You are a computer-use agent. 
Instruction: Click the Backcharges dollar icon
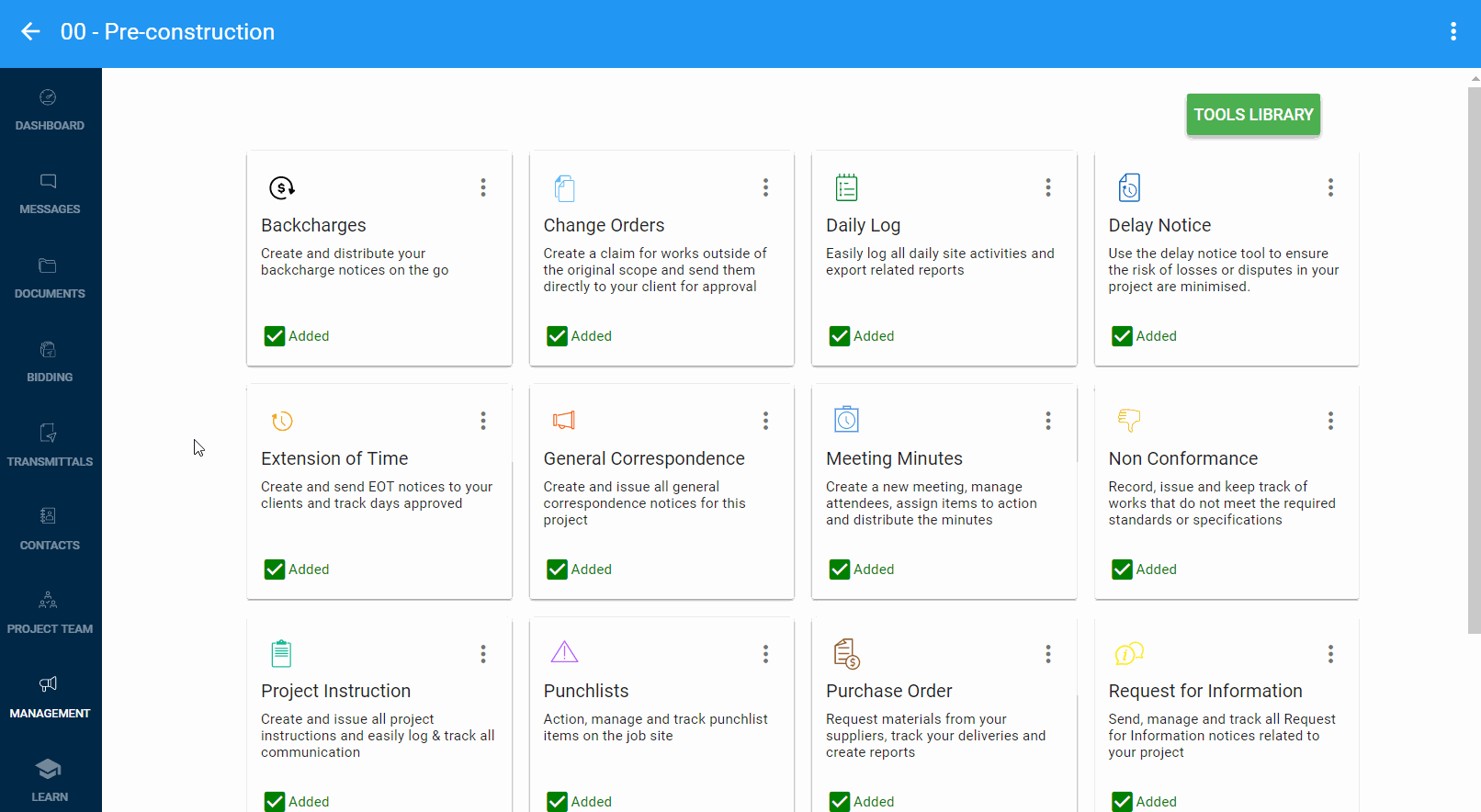pos(281,187)
